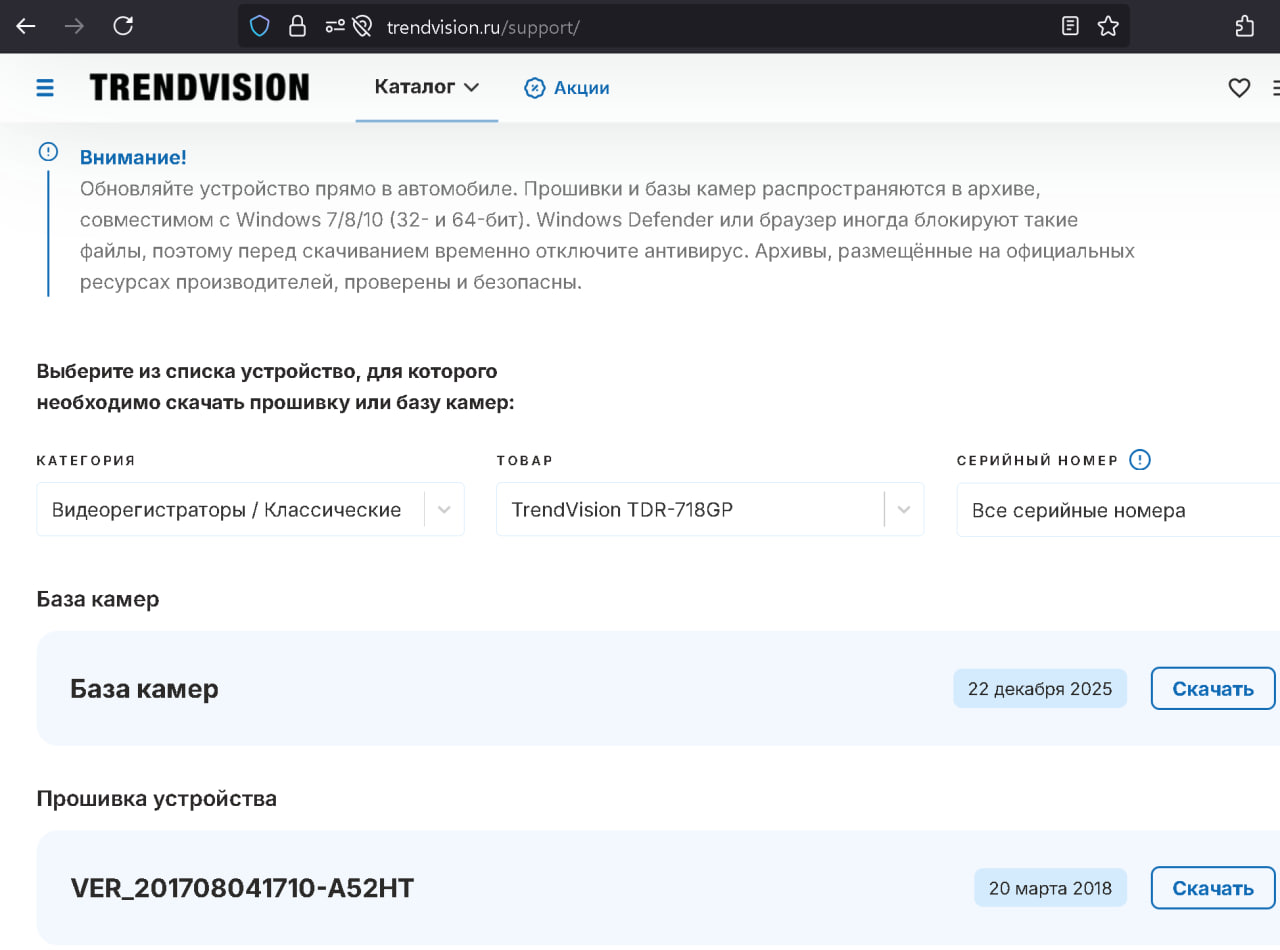The width and height of the screenshot is (1280, 950).
Task: Expand the Каталог menu
Action: 426,87
